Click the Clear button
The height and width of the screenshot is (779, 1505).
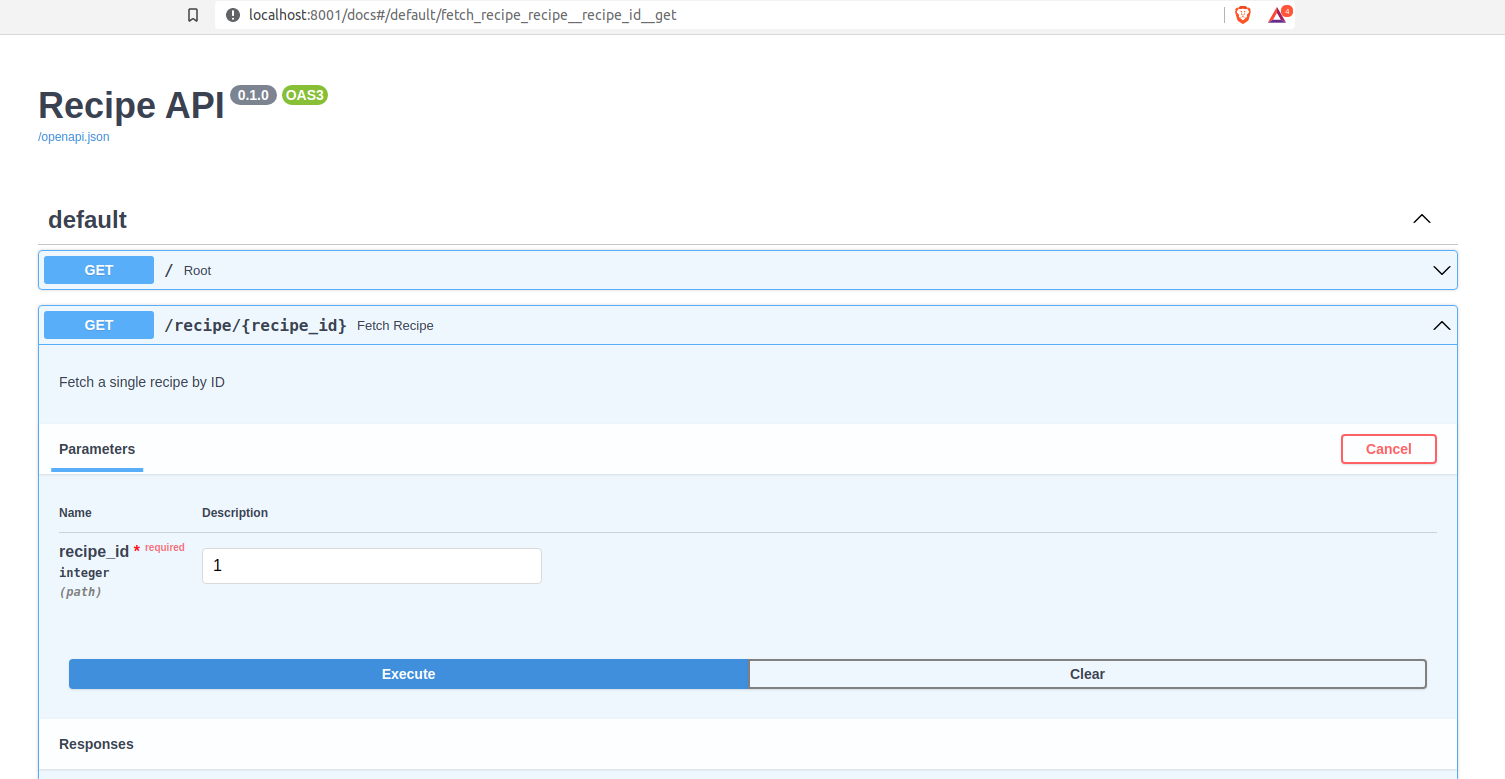1087,674
